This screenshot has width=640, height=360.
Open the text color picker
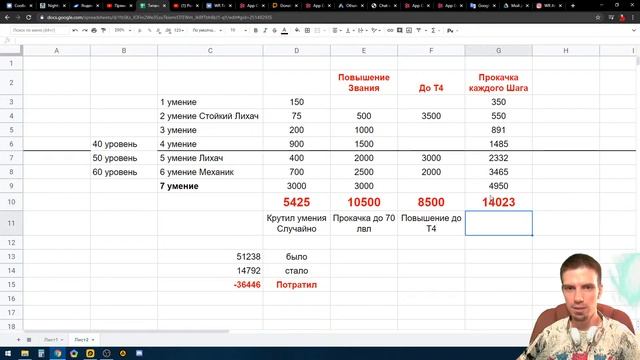pyautogui.click(x=284, y=31)
